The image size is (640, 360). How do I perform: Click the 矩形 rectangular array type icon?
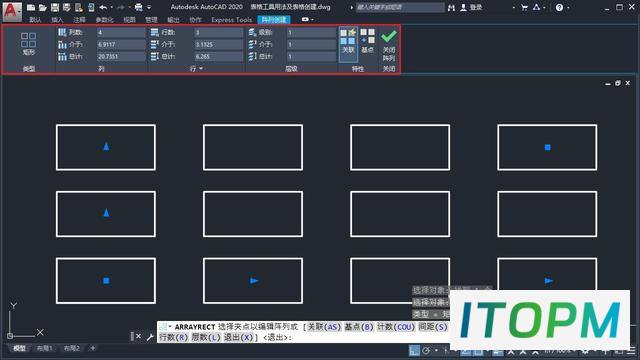pyautogui.click(x=29, y=44)
